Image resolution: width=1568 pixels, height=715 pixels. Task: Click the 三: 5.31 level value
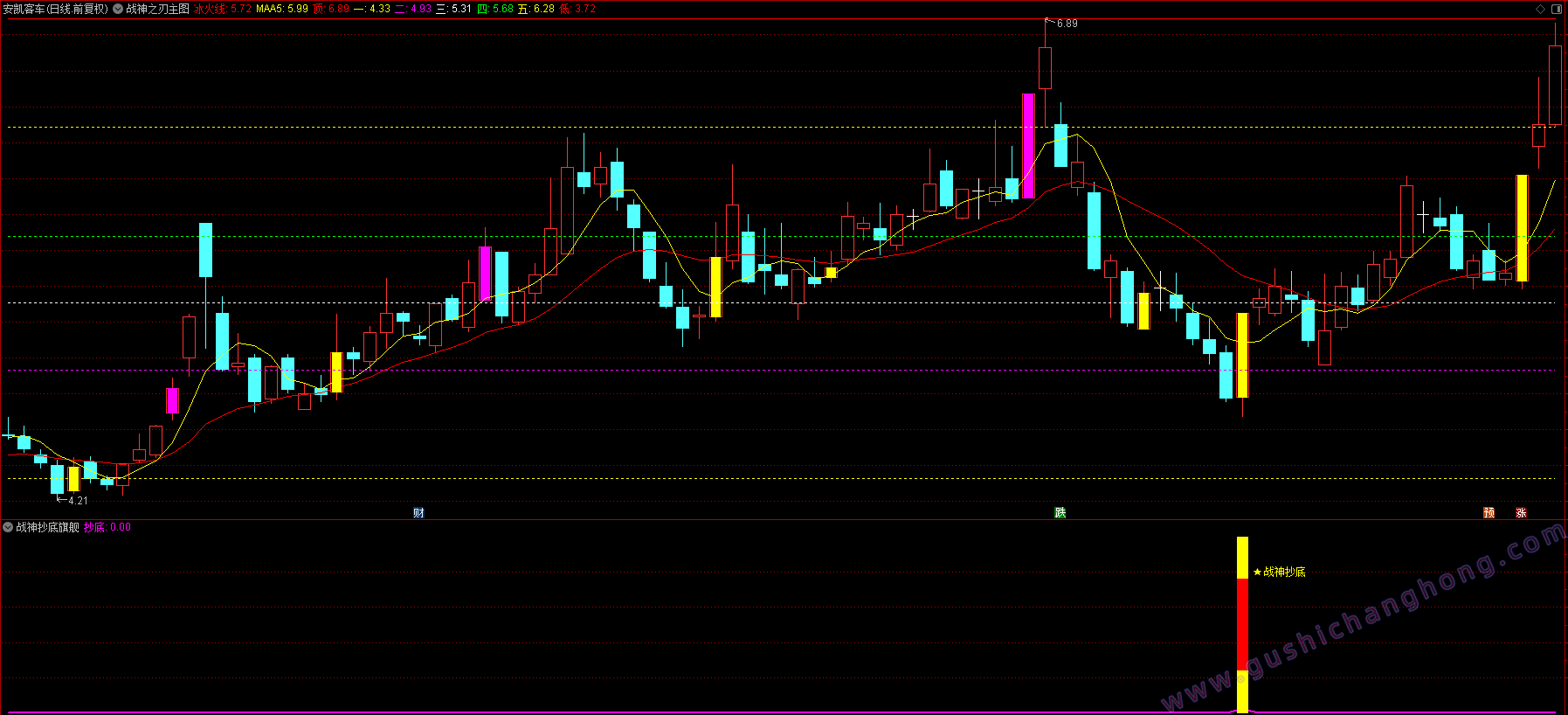pos(454,9)
